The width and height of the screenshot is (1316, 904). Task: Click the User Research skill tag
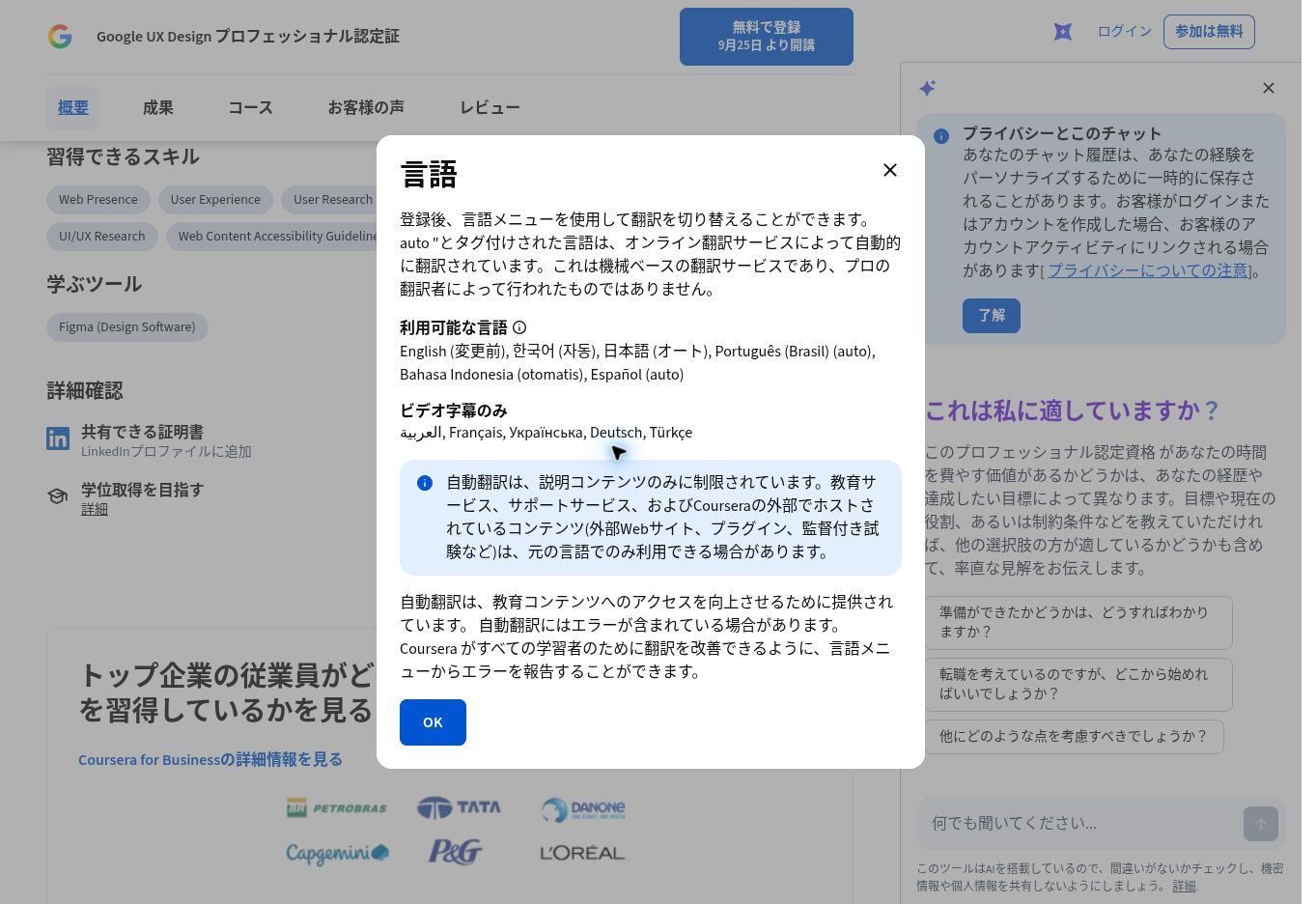(x=329, y=200)
